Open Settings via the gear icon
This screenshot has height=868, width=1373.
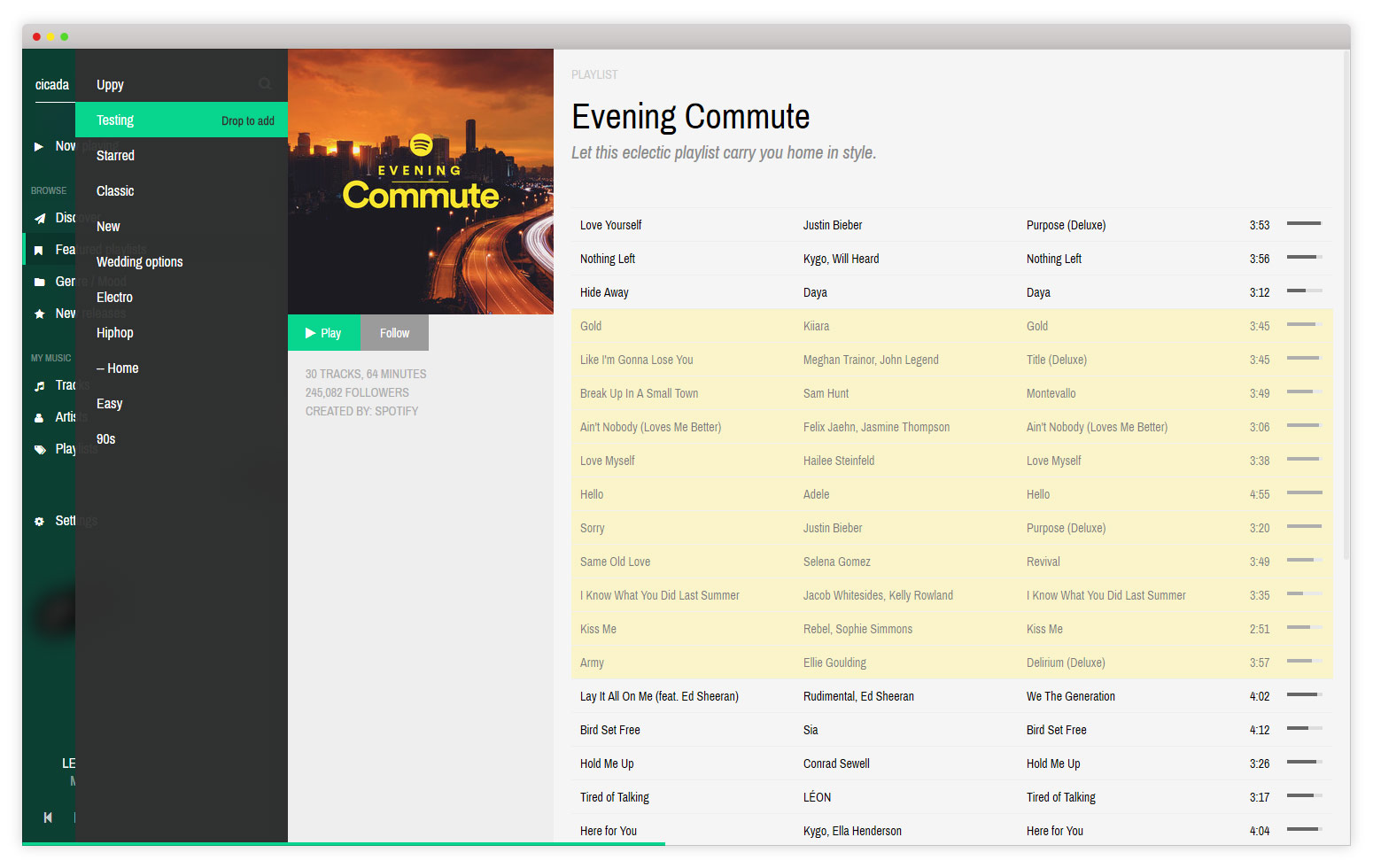39,522
